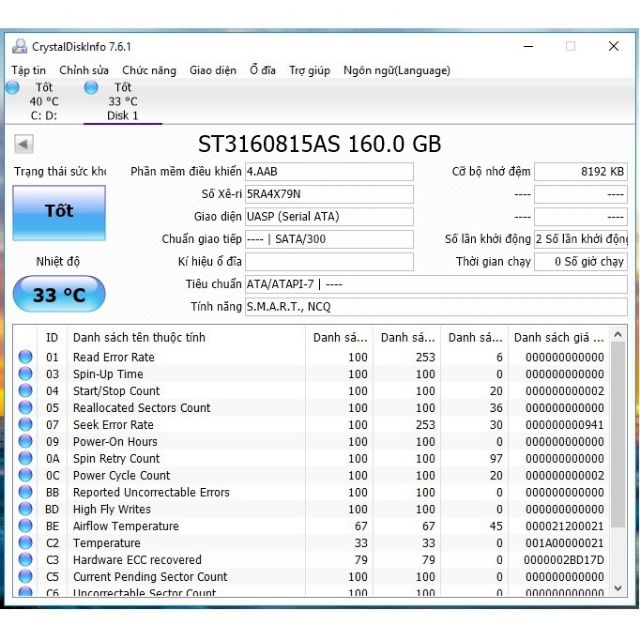This screenshot has height=640, width=640.
Task: Click the ID column header
Action: (x=52, y=338)
